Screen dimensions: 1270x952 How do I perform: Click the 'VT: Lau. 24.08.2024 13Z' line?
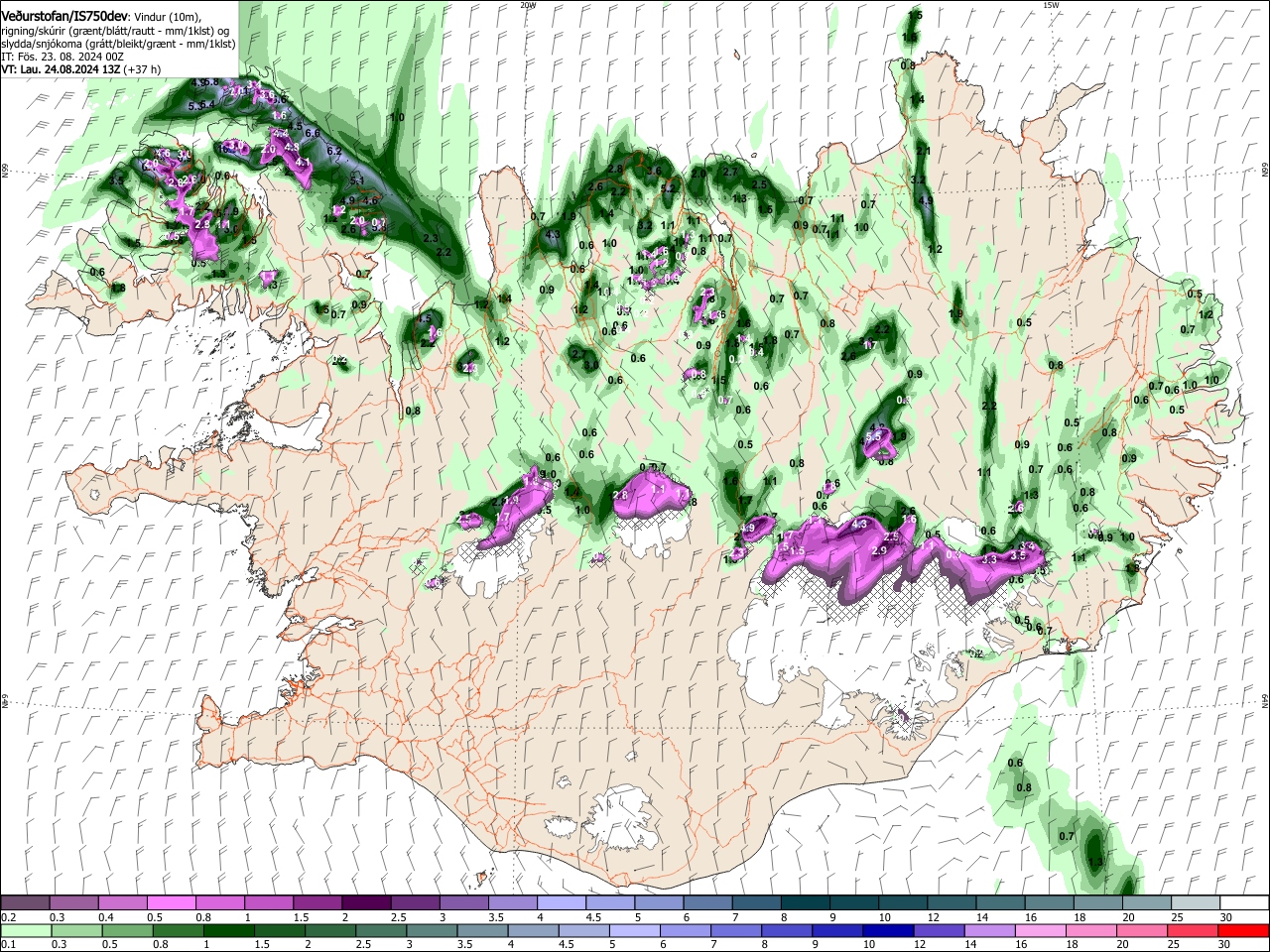[61, 70]
